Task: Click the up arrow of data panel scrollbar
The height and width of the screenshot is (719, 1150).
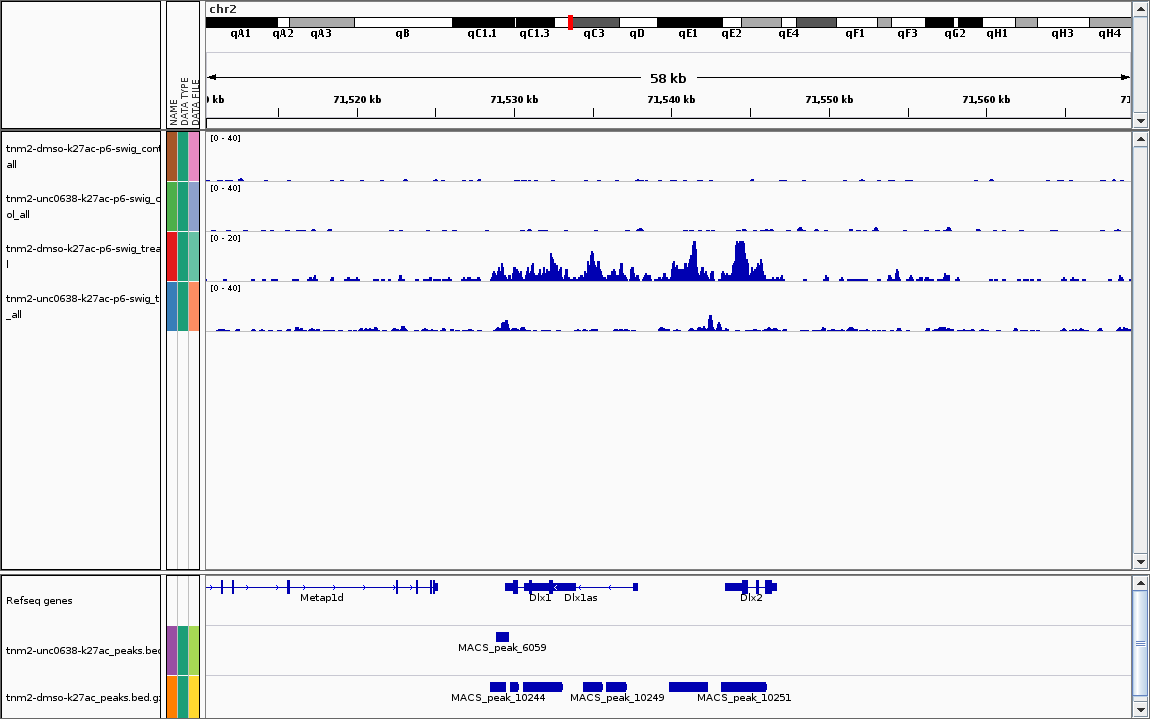Action: point(1140,140)
